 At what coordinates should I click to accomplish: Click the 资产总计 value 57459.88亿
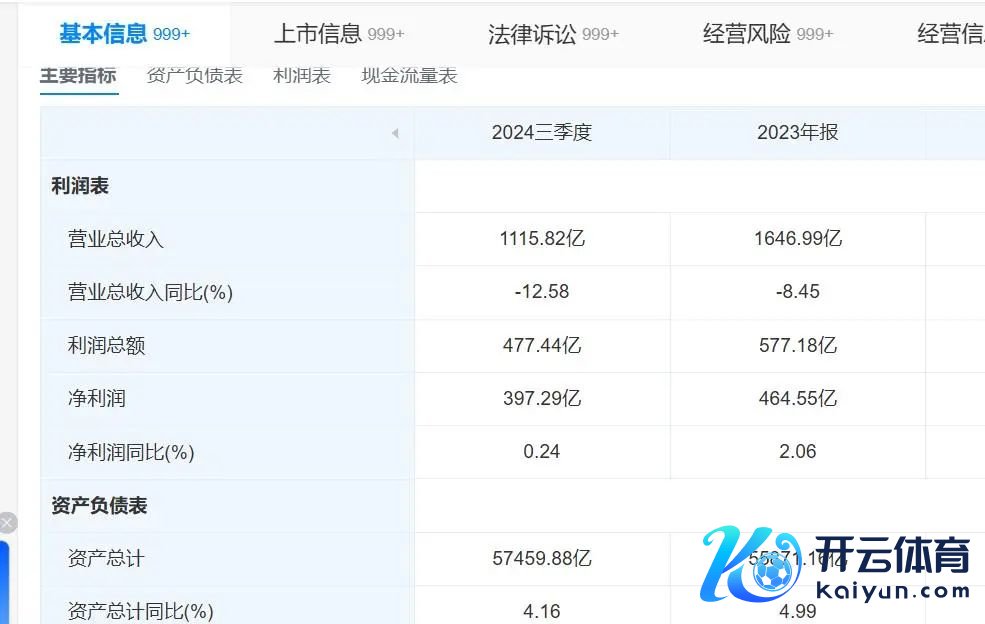(x=542, y=559)
